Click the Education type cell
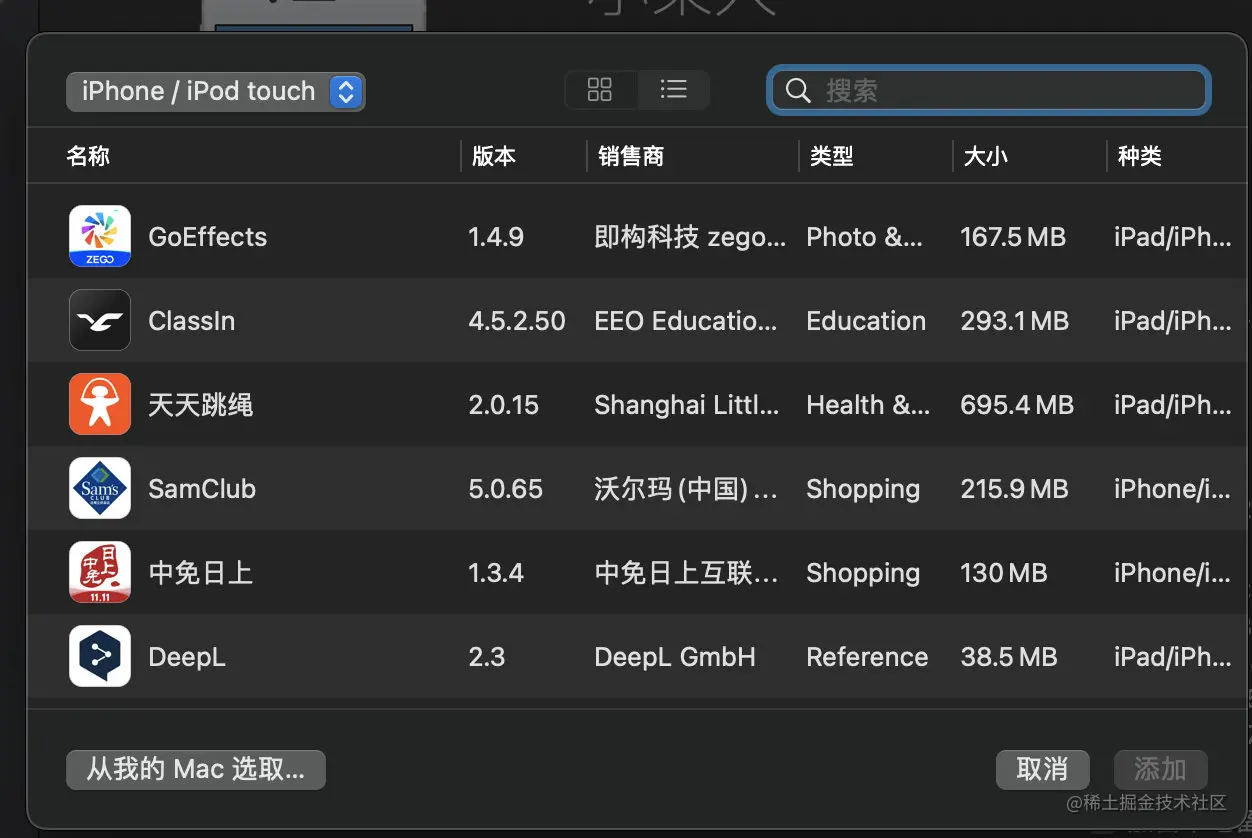Image resolution: width=1252 pixels, height=838 pixels. (866, 321)
